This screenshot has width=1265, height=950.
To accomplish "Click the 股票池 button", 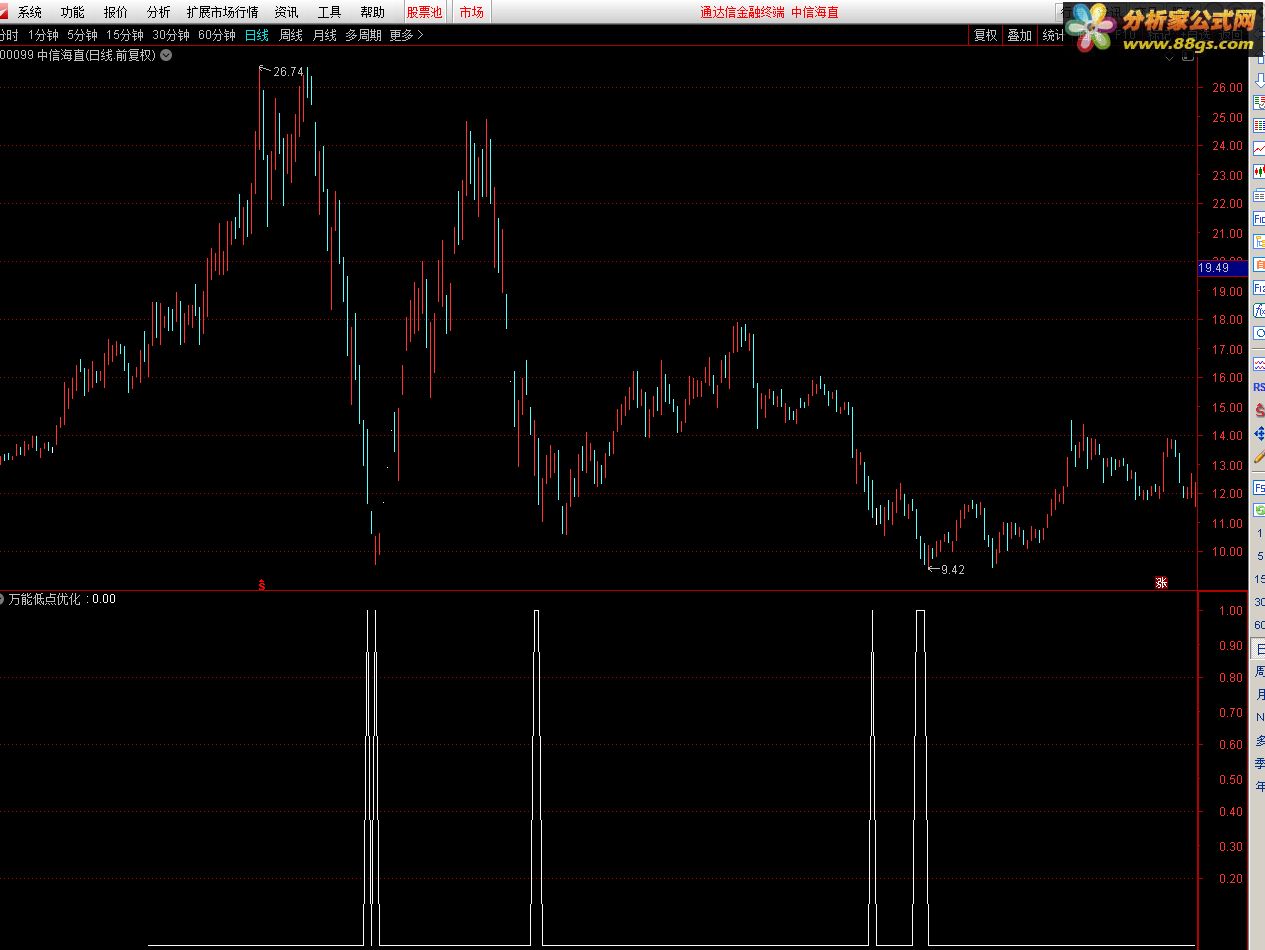I will tap(424, 12).
